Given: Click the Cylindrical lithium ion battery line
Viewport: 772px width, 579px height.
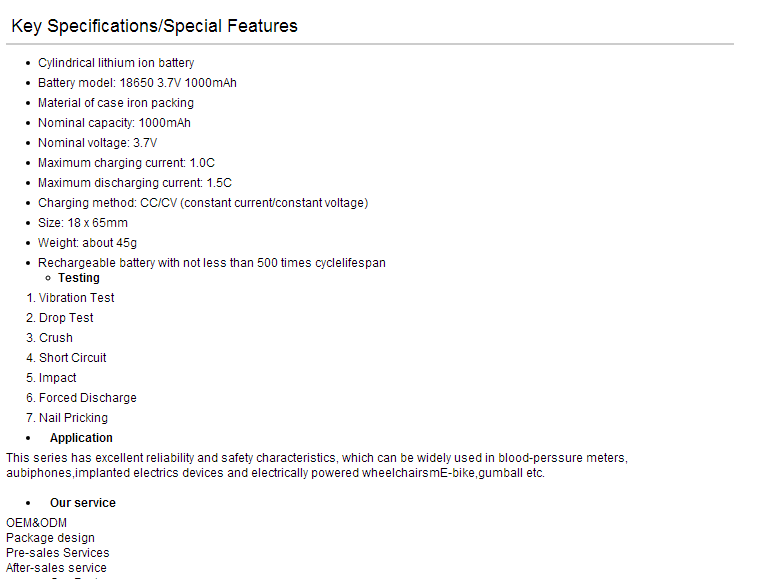Looking at the screenshot, I should click(x=116, y=63).
